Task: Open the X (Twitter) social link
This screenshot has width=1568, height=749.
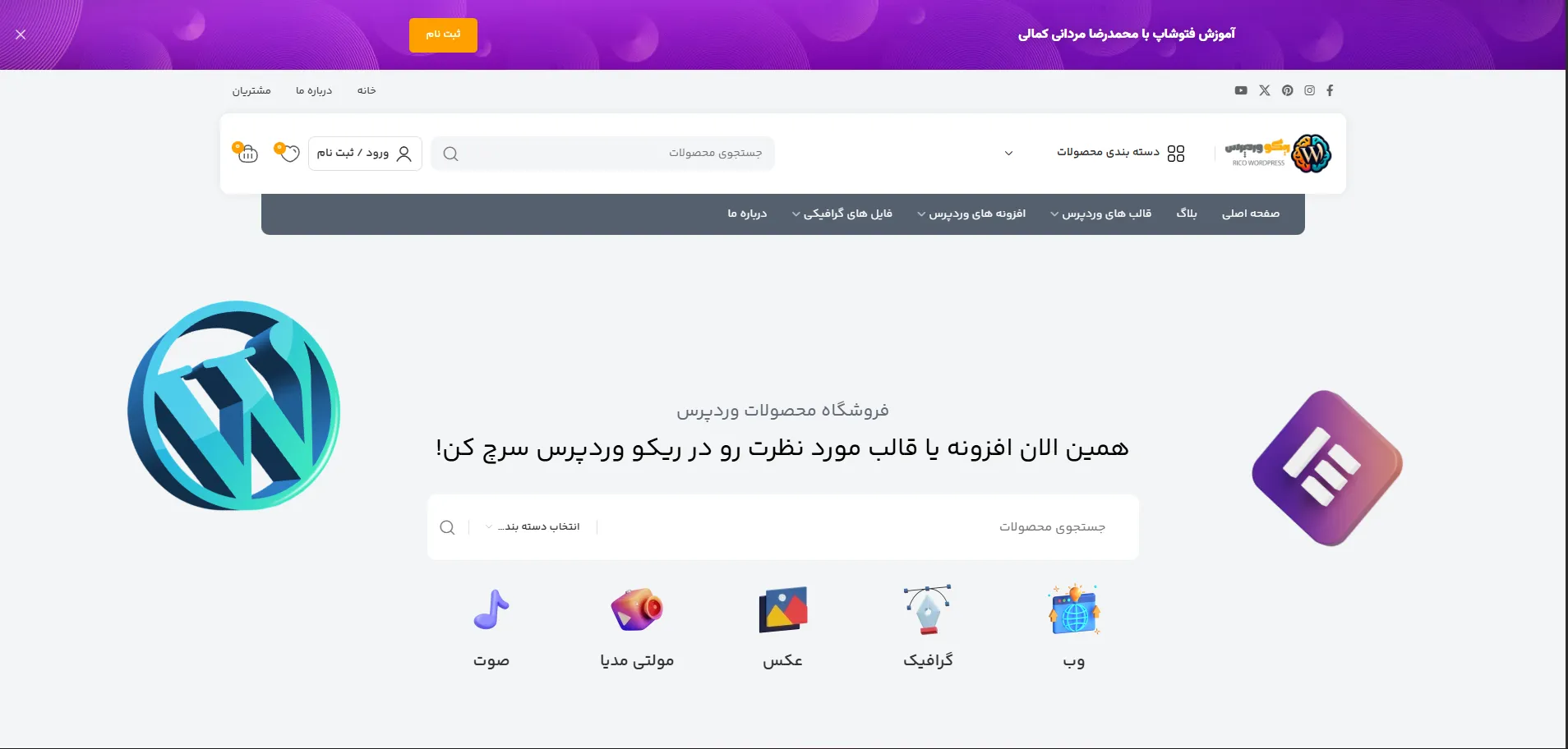Action: click(1265, 90)
